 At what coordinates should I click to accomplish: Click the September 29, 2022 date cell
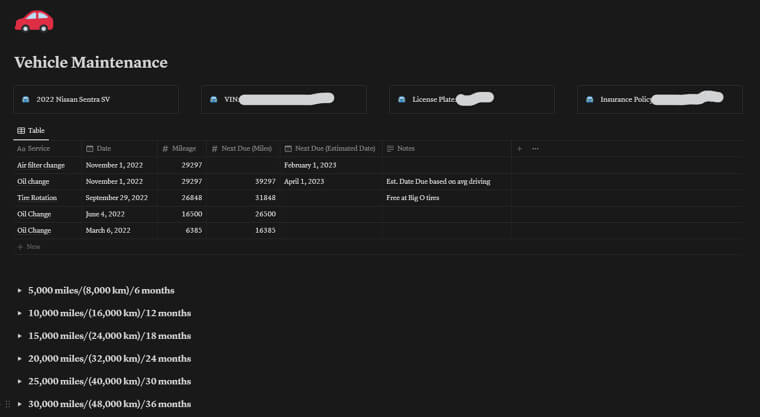(120, 198)
